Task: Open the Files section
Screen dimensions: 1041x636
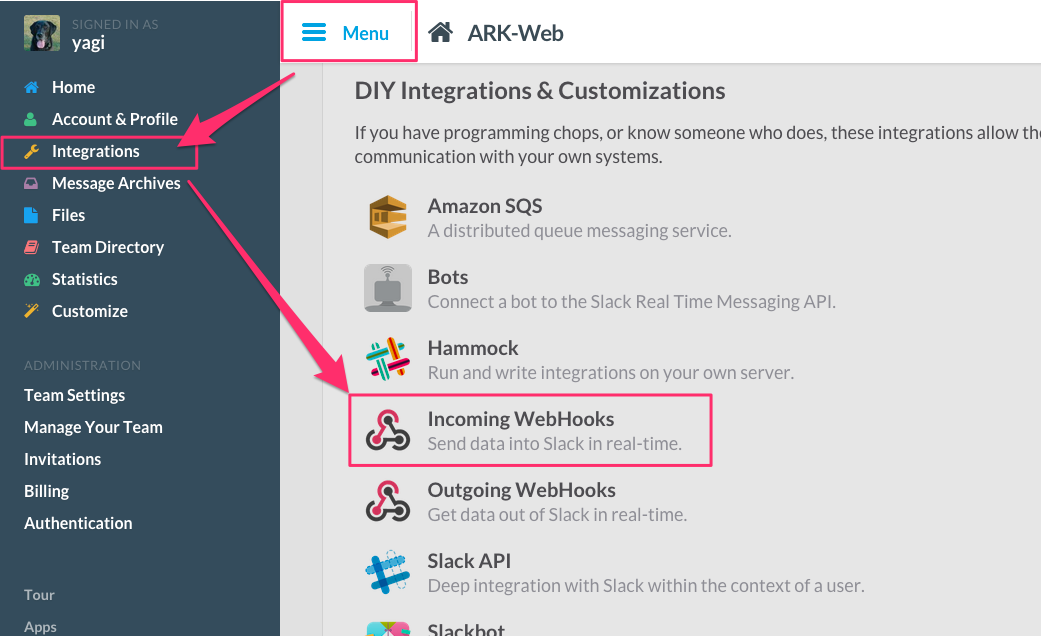Action: click(x=68, y=215)
